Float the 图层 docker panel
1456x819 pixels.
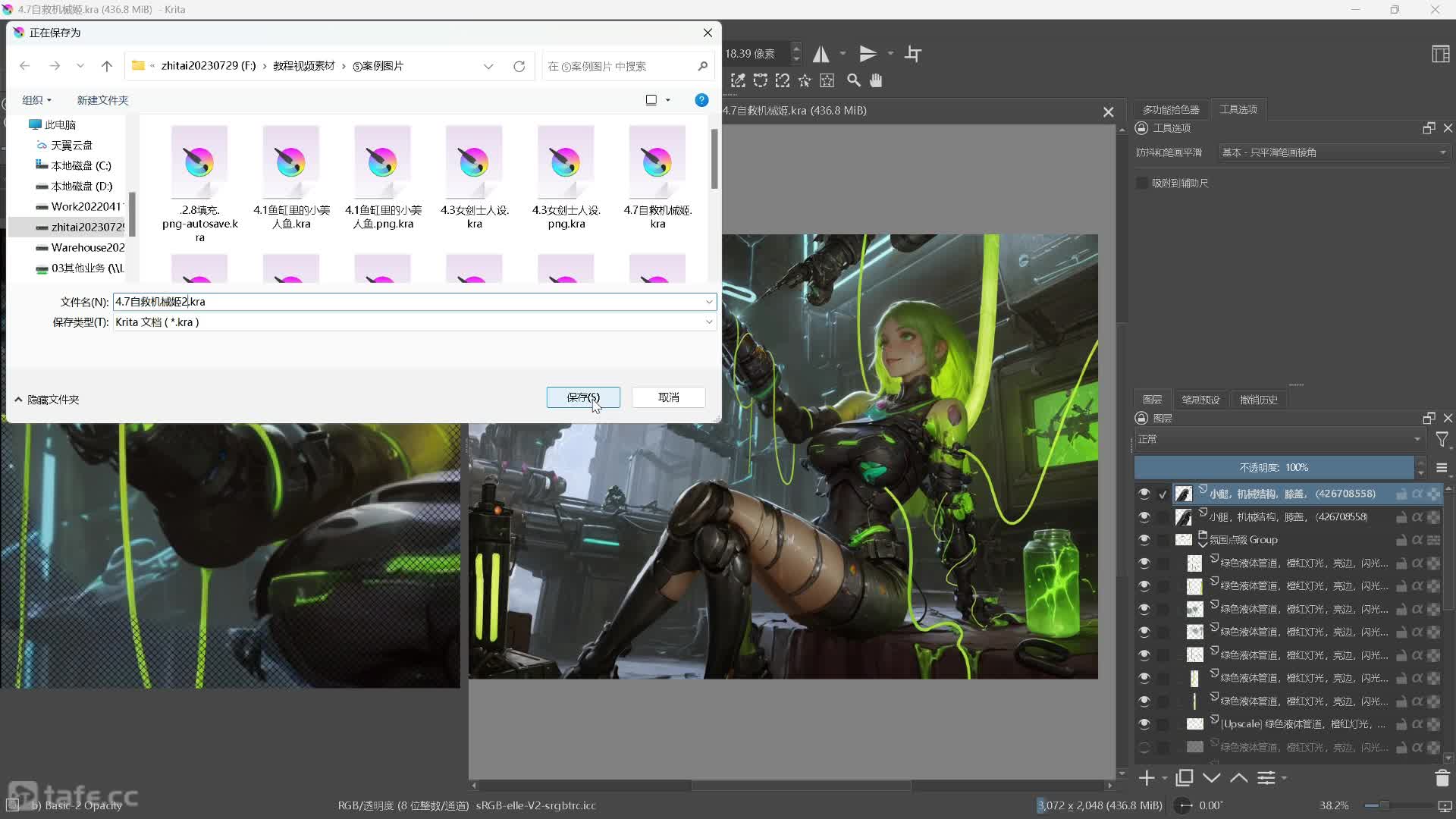coord(1429,419)
